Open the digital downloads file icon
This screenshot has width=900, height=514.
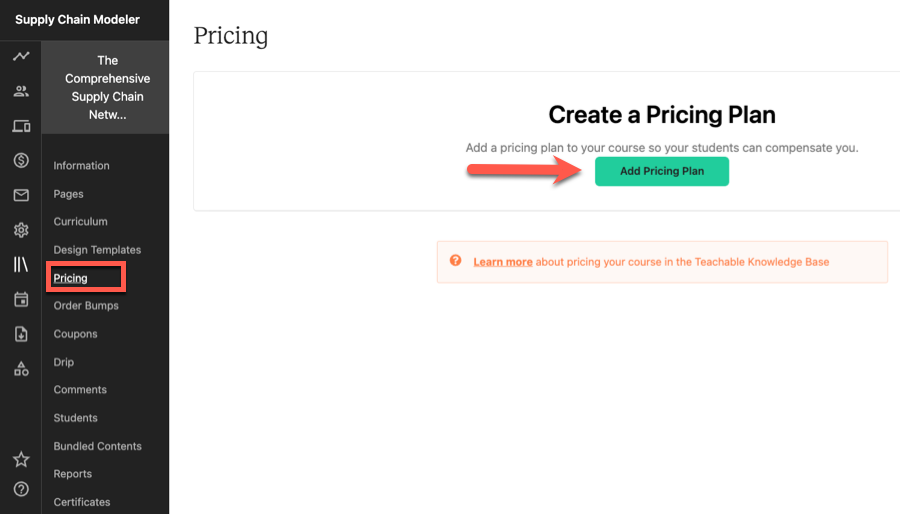(21, 334)
